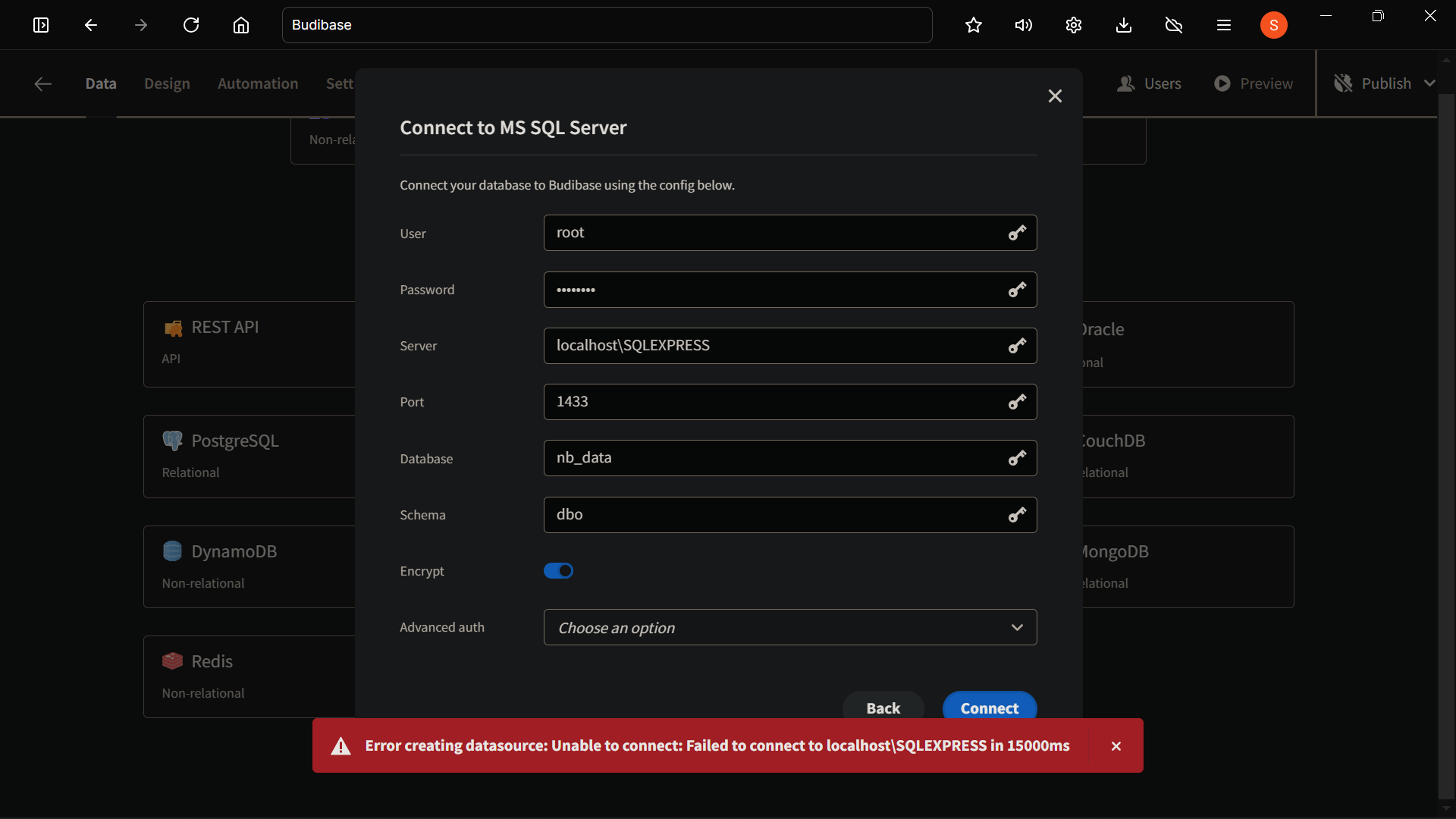Click the crossed-out cloud sync icon
Screen dimensions: 1456x819
point(1174,25)
